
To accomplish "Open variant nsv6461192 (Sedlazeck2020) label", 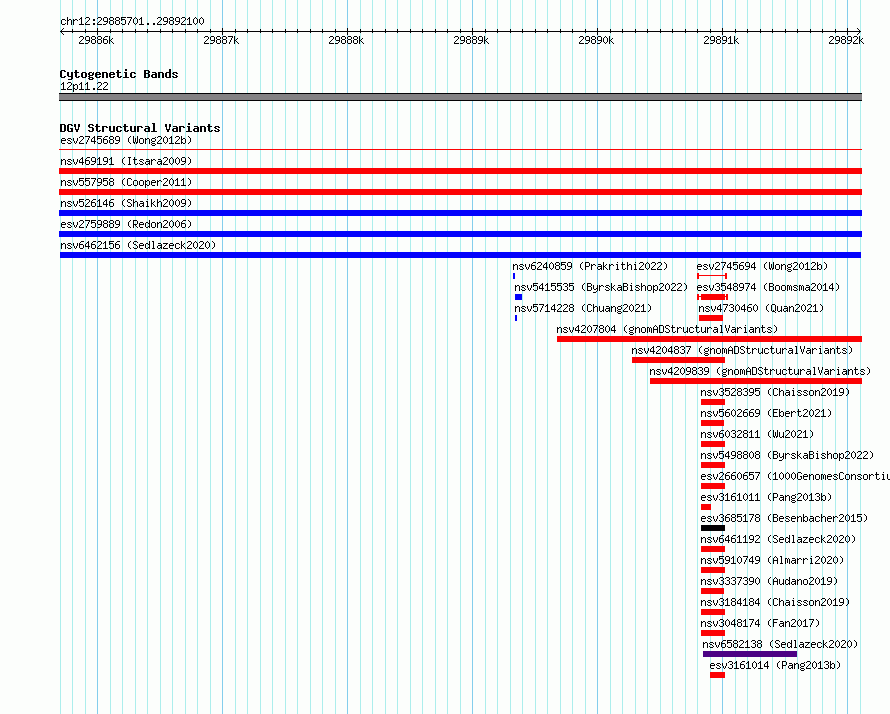I will 778,539.
